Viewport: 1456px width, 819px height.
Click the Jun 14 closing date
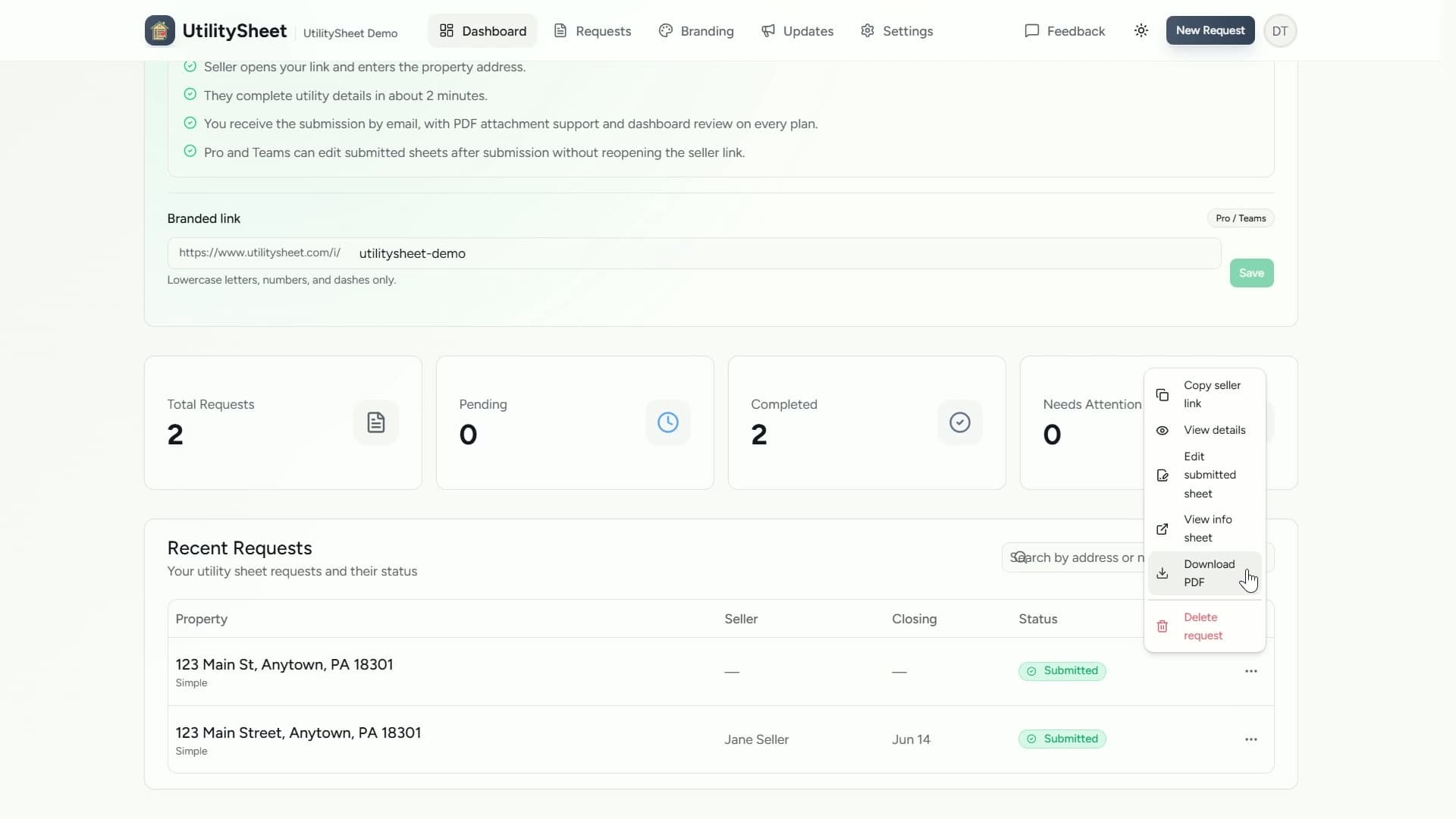[x=911, y=739]
